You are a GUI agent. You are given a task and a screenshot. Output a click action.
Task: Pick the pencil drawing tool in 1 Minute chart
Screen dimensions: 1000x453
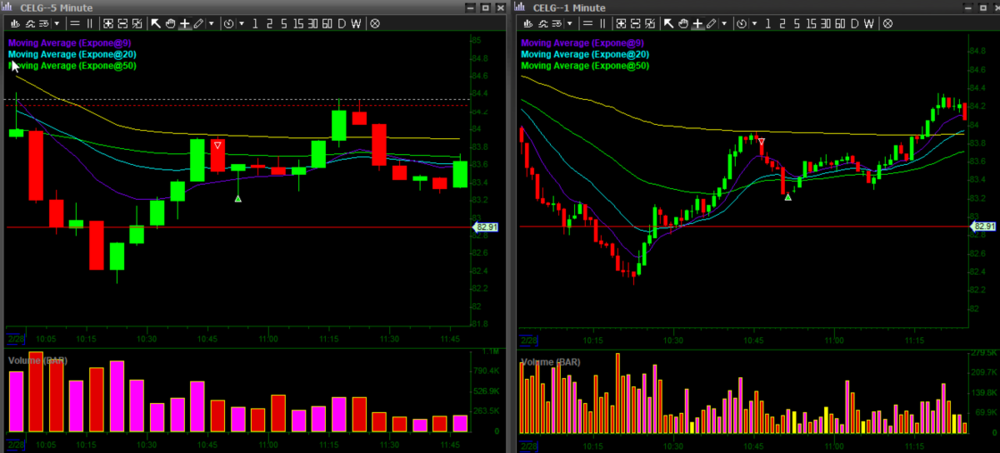pyautogui.click(x=710, y=23)
